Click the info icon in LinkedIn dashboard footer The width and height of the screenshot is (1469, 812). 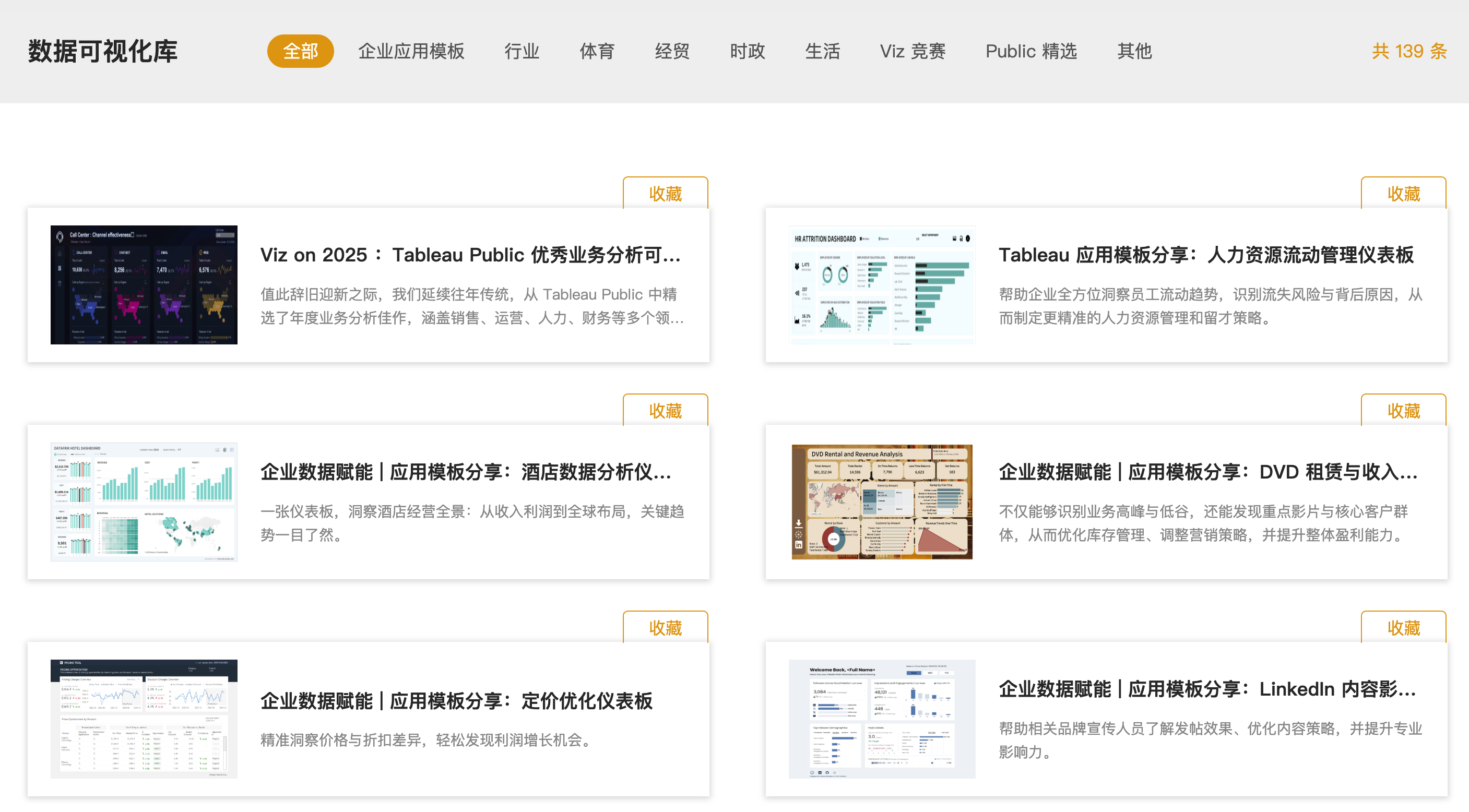pos(812,773)
